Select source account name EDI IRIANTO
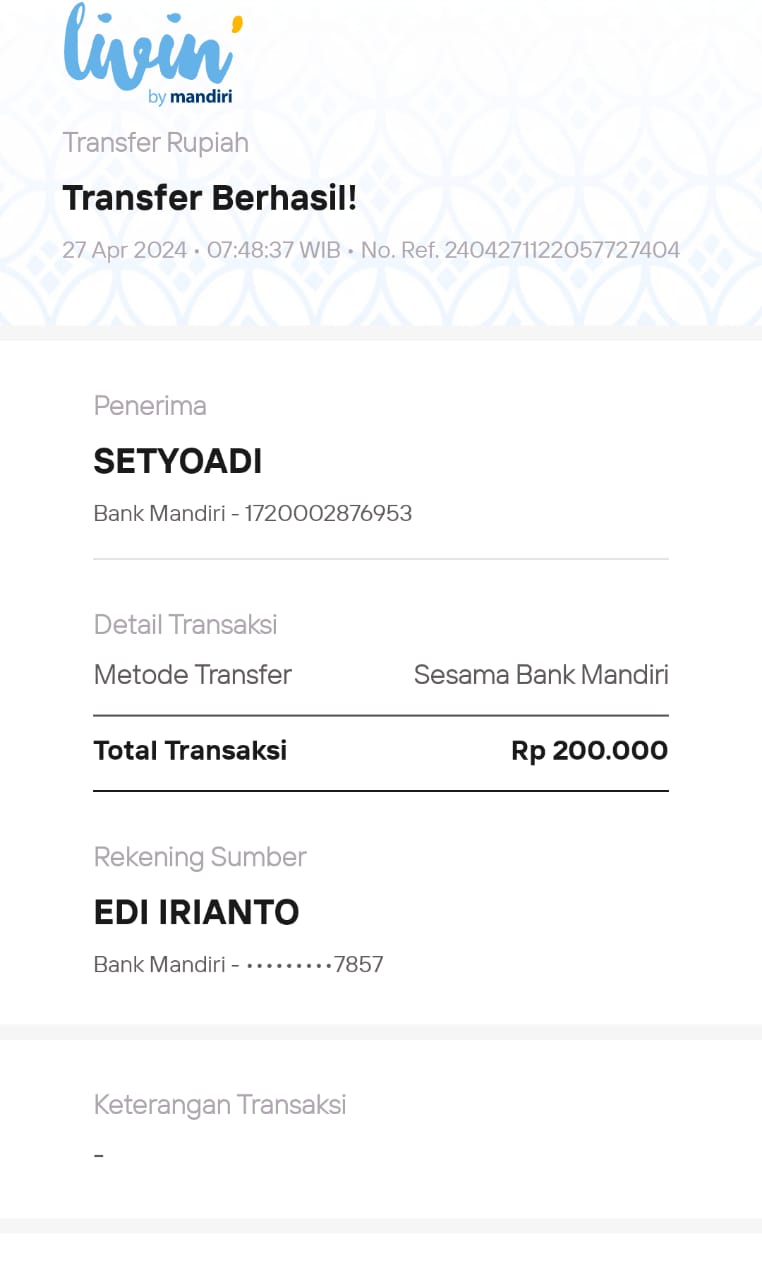 coord(196,912)
